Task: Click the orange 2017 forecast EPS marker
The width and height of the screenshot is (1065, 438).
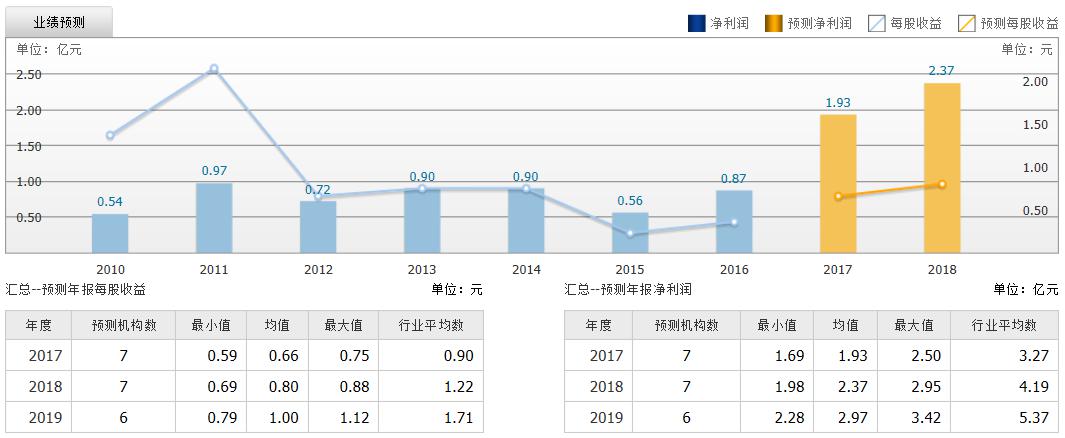Action: [838, 196]
